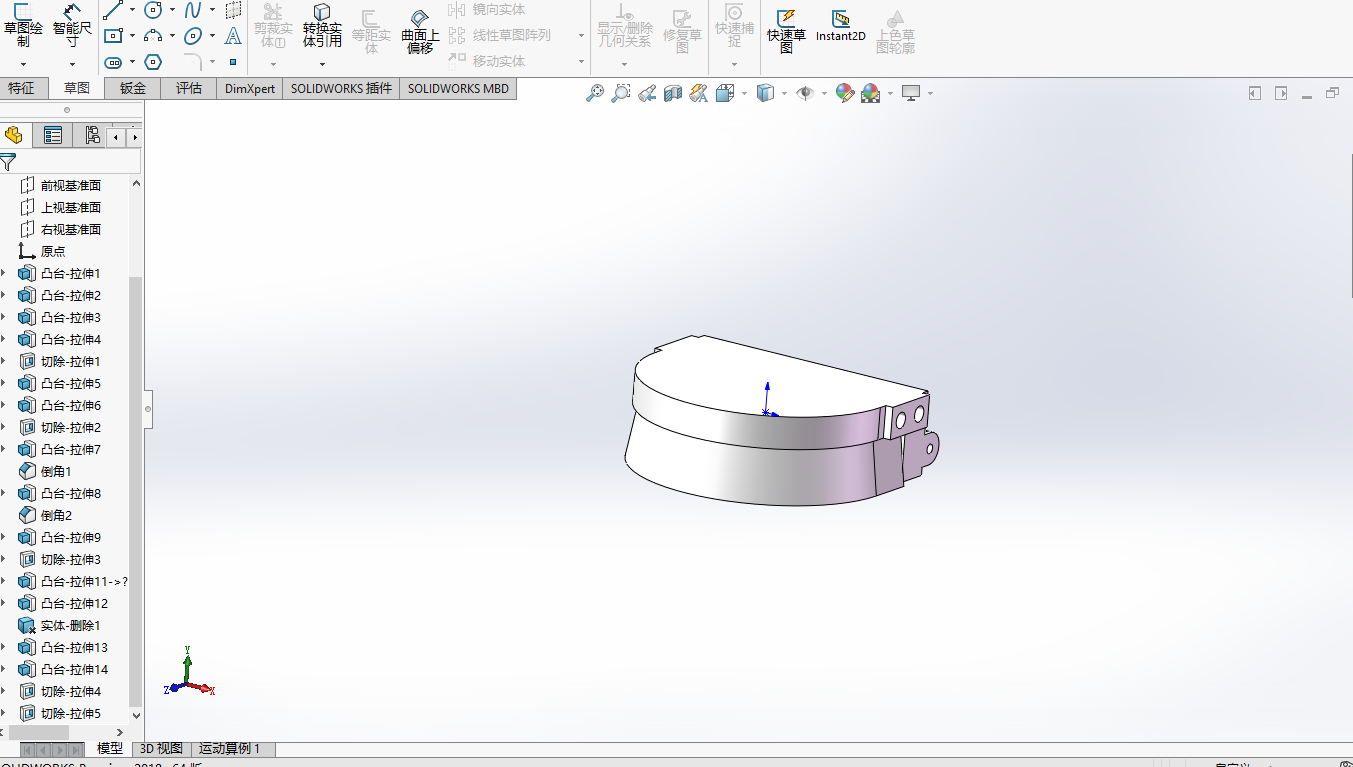Switch to the 特征 (Features) tab
Viewport: 1353px width, 767px height.
point(21,88)
